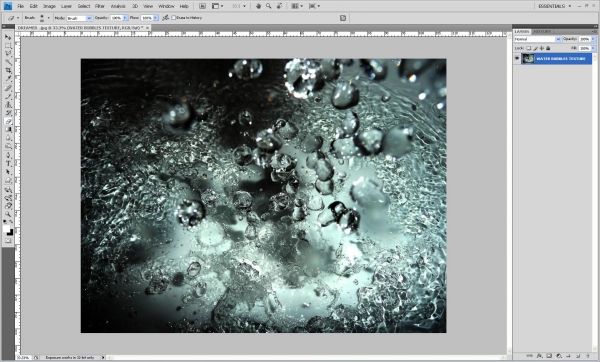
Task: Select the Pen tool
Action: 8,155
